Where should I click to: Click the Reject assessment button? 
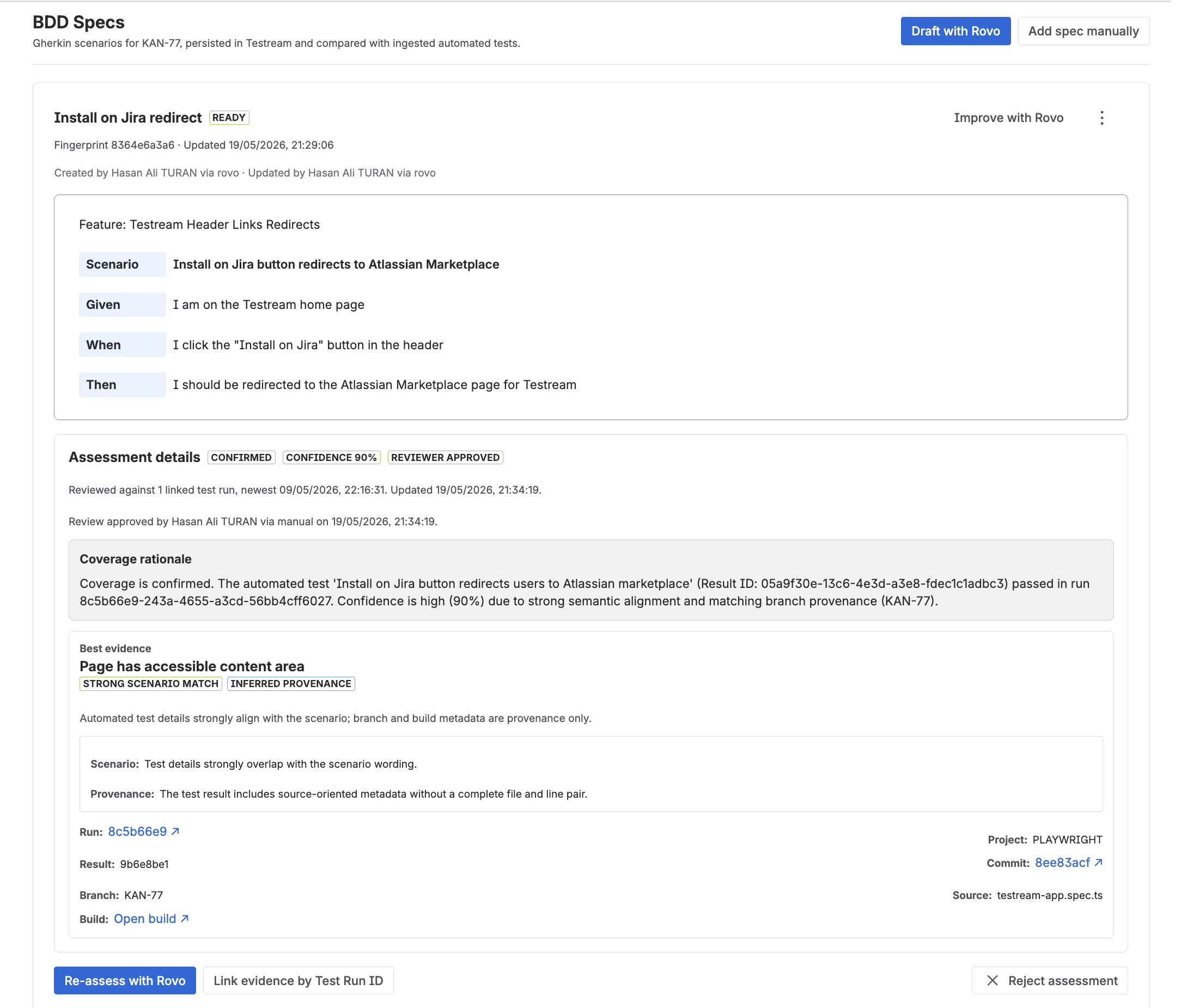coord(1049,980)
